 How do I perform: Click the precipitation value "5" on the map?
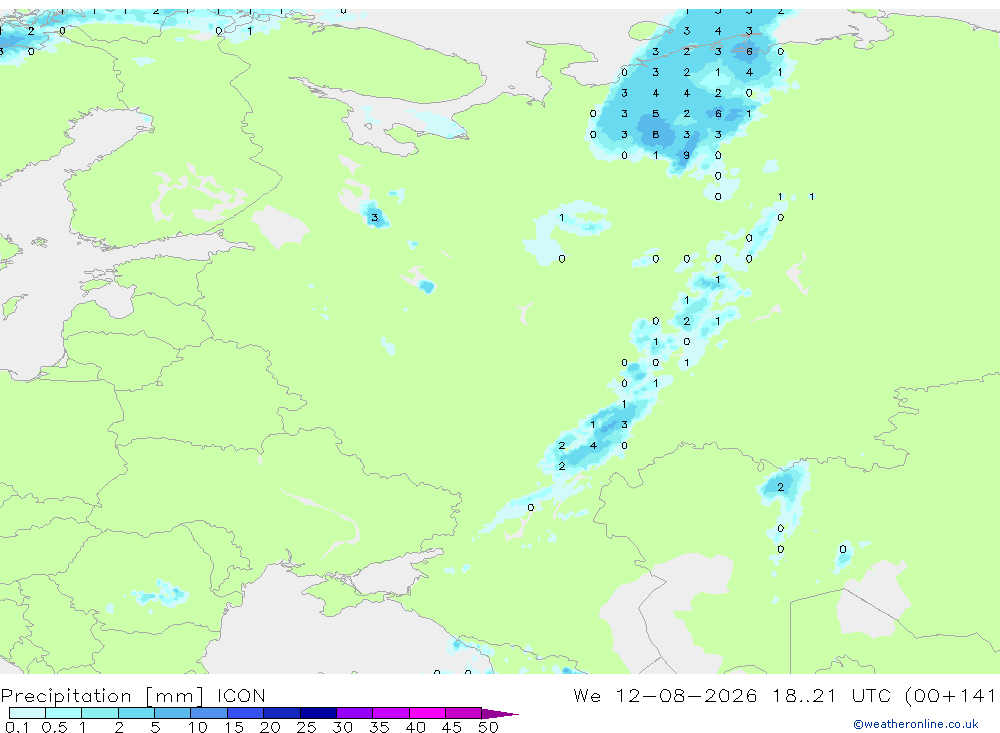pyautogui.click(x=656, y=114)
